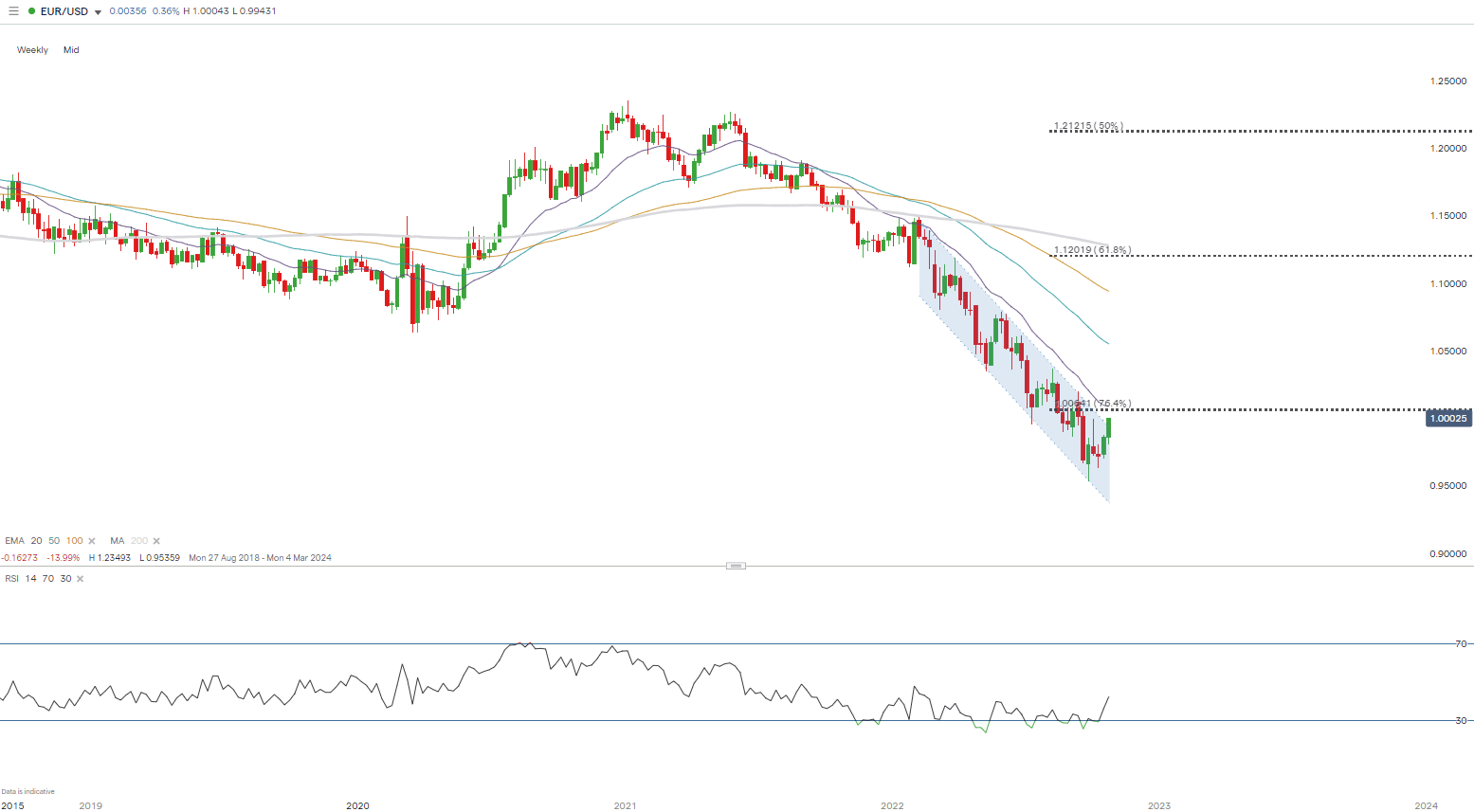Click the 0.36% change value in header
Viewport: 1474px width, 812px height.
[x=166, y=11]
